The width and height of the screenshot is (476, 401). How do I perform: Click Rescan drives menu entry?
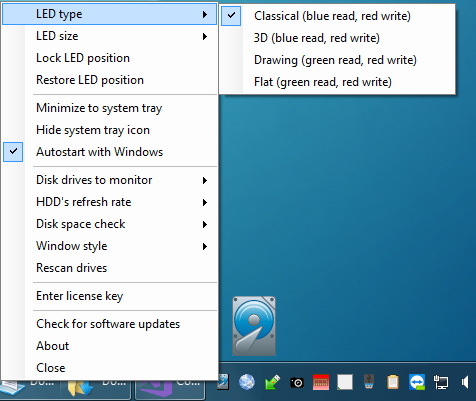[109, 268]
